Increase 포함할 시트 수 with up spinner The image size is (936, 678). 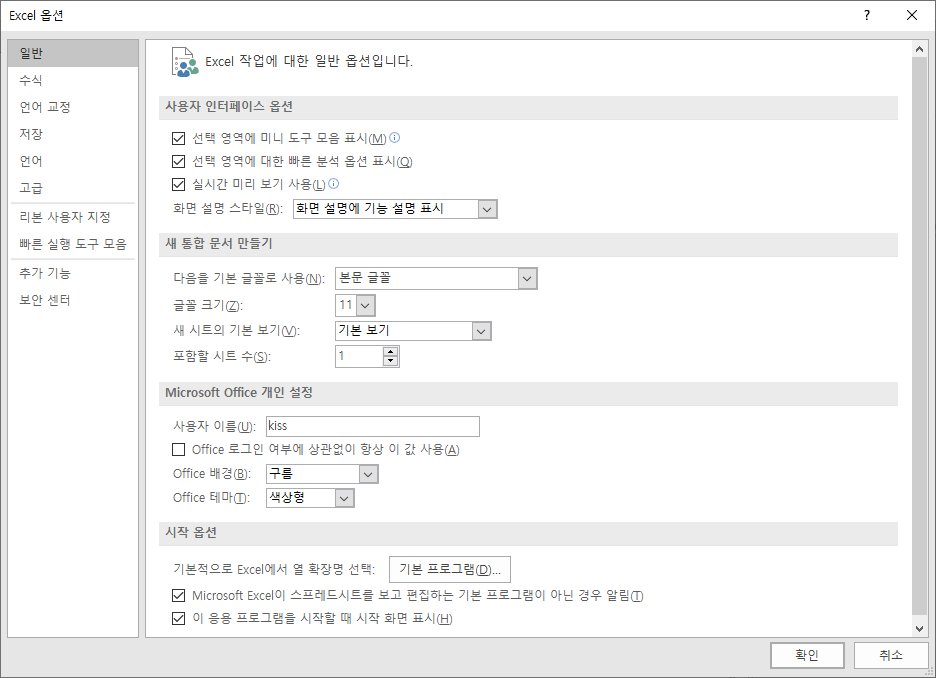pos(390,352)
